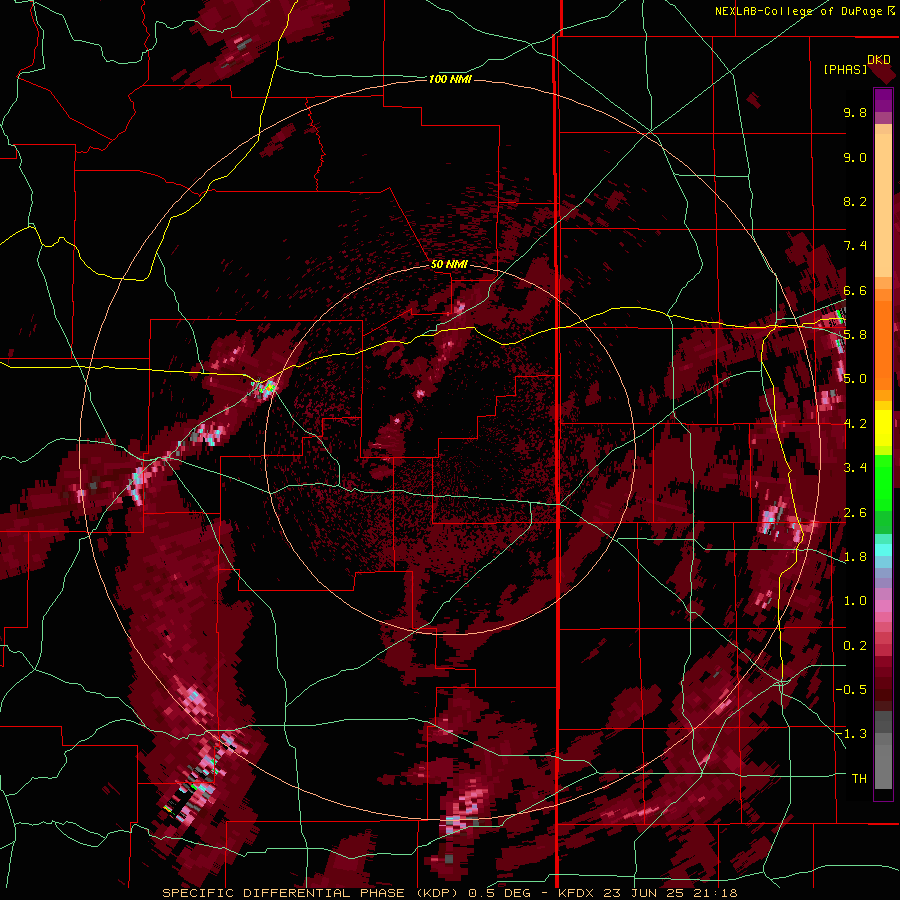900x900 pixels.
Task: Pick the cyan segment of the color bar
Action: (x=883, y=550)
